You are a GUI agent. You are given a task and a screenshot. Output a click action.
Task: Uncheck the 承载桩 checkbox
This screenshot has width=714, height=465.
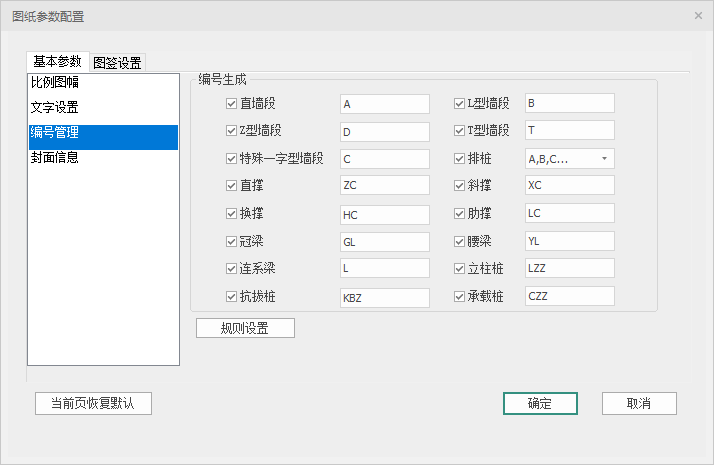[x=459, y=297]
